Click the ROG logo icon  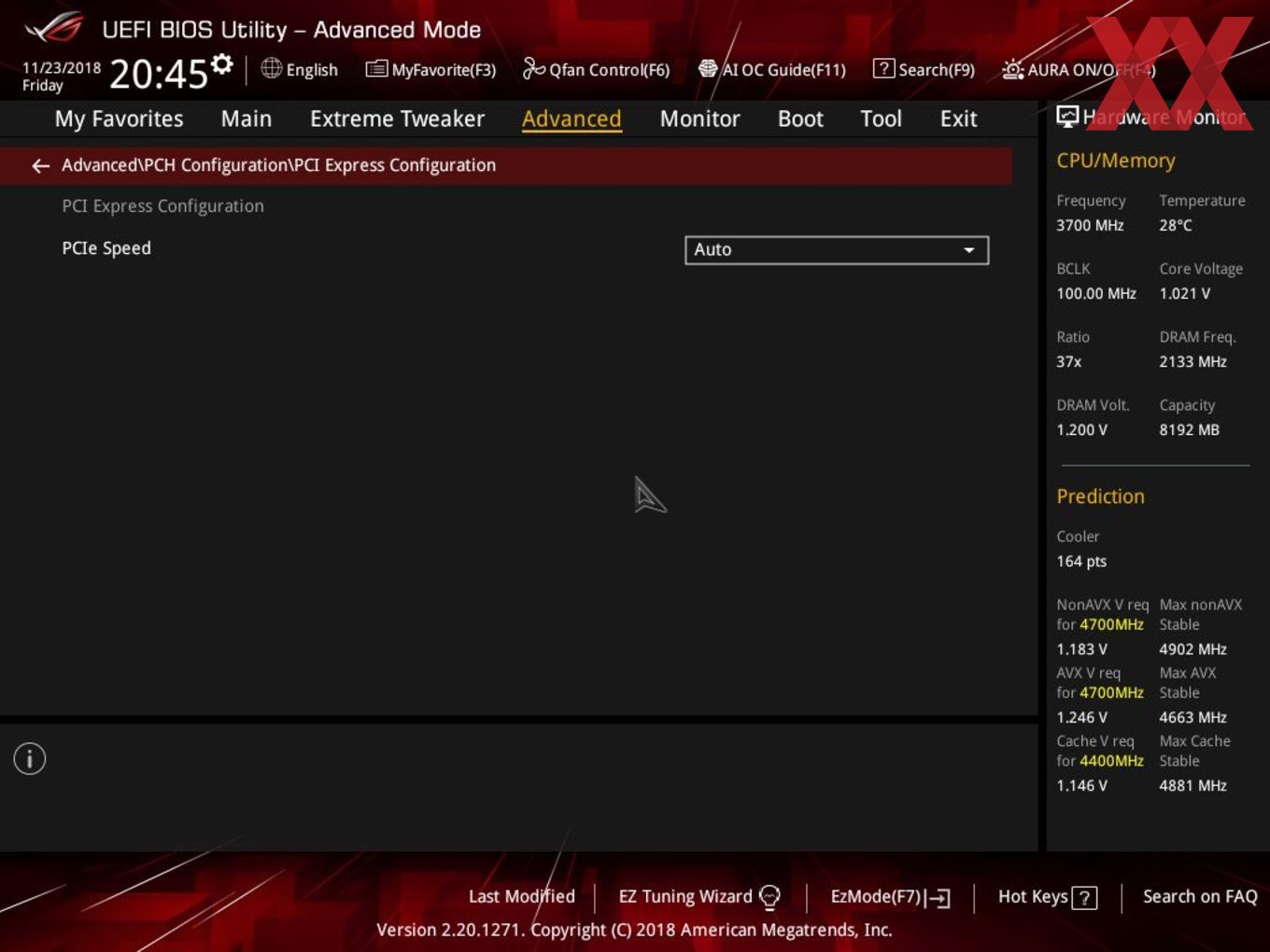[54, 28]
